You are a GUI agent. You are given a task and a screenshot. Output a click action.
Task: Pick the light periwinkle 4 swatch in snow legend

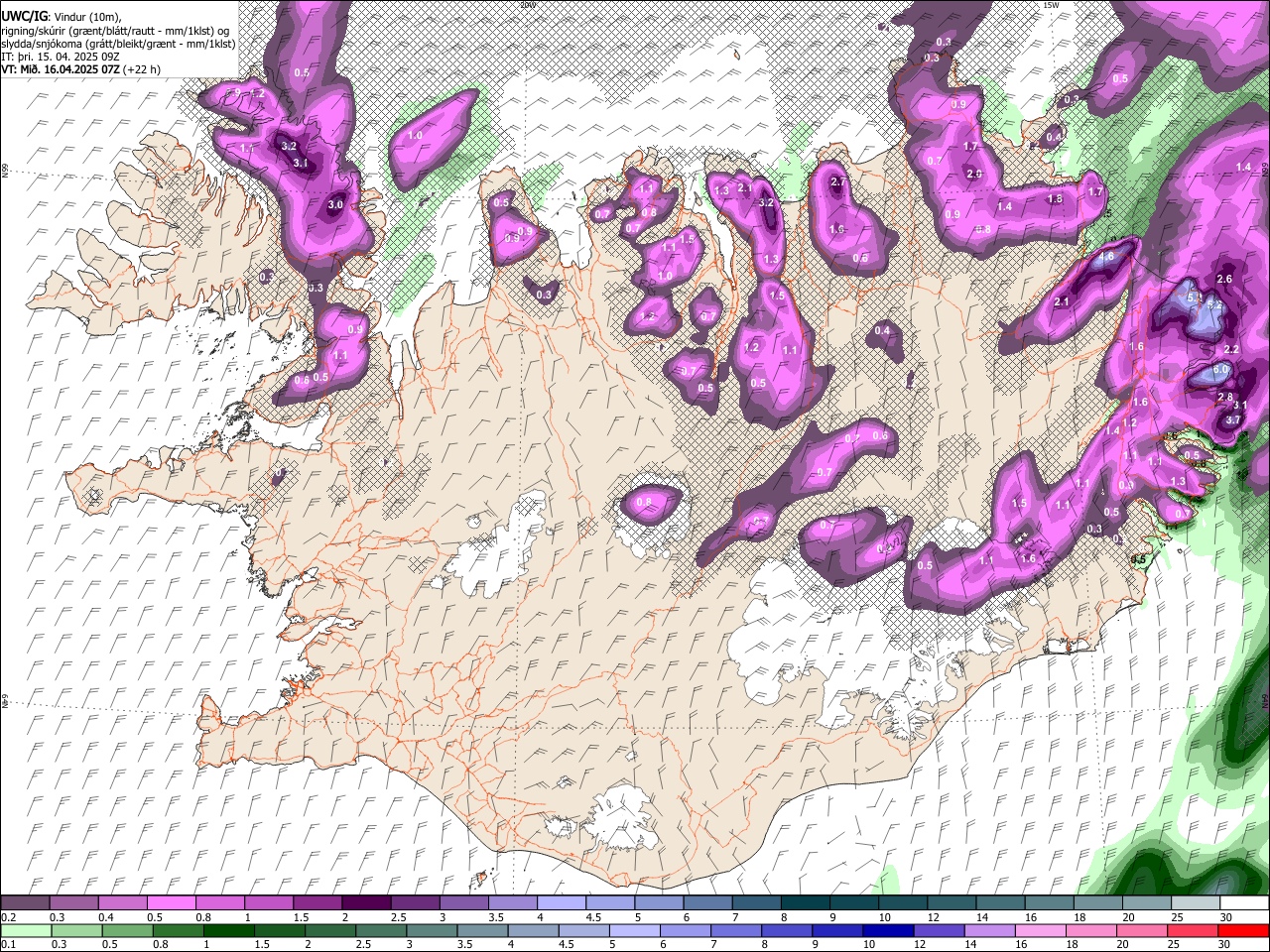[560, 903]
